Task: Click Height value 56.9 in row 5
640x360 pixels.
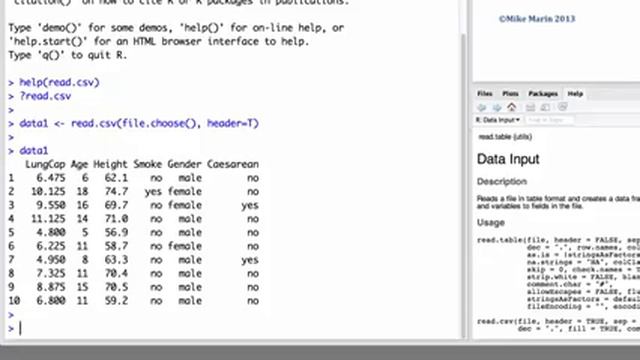Action: click(x=116, y=233)
